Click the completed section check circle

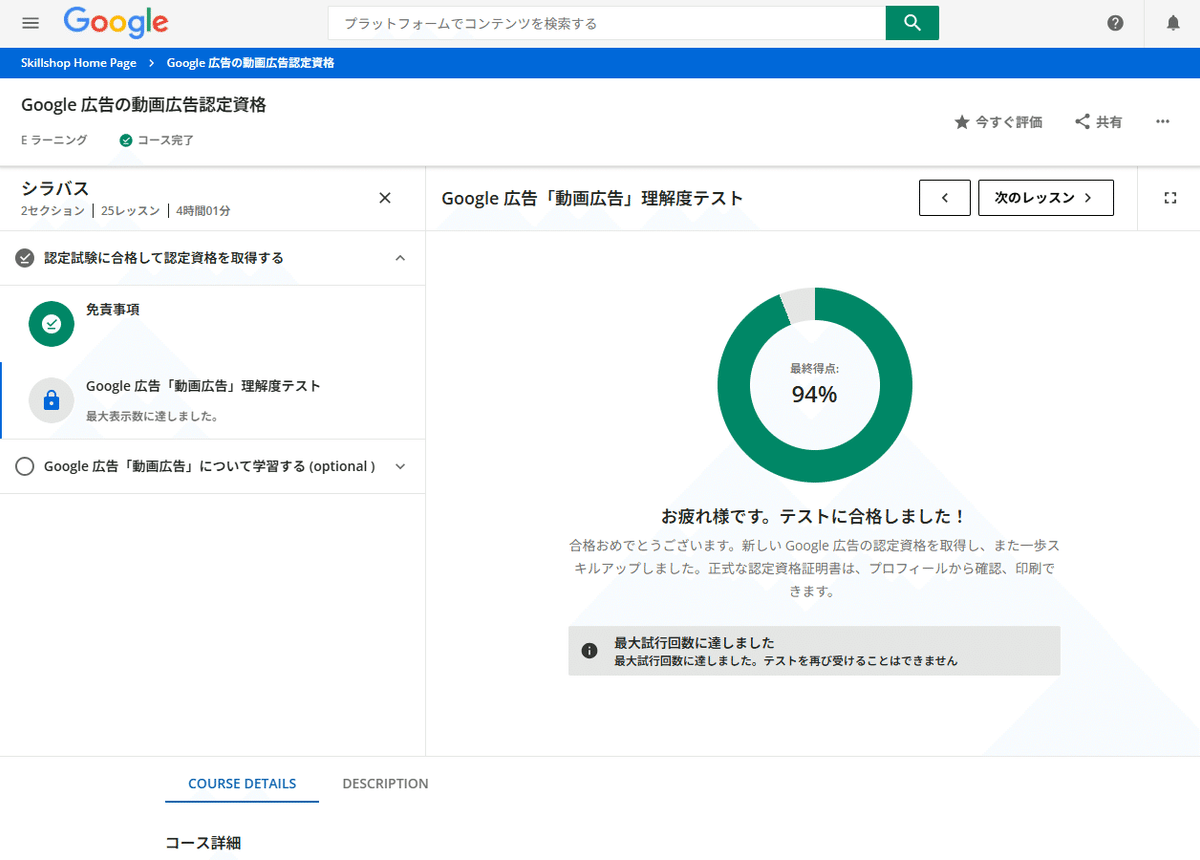tap(25, 258)
